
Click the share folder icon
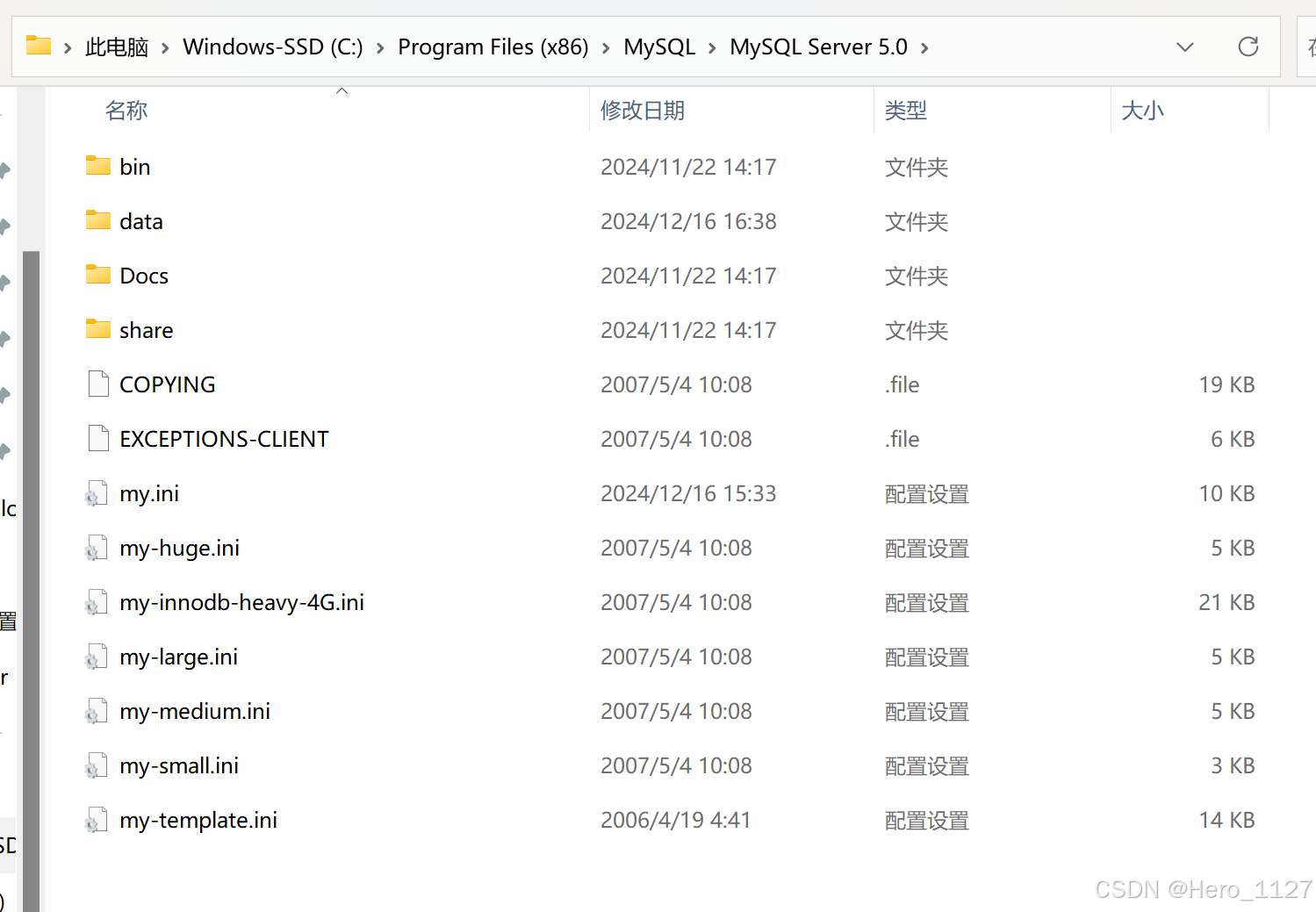click(98, 329)
